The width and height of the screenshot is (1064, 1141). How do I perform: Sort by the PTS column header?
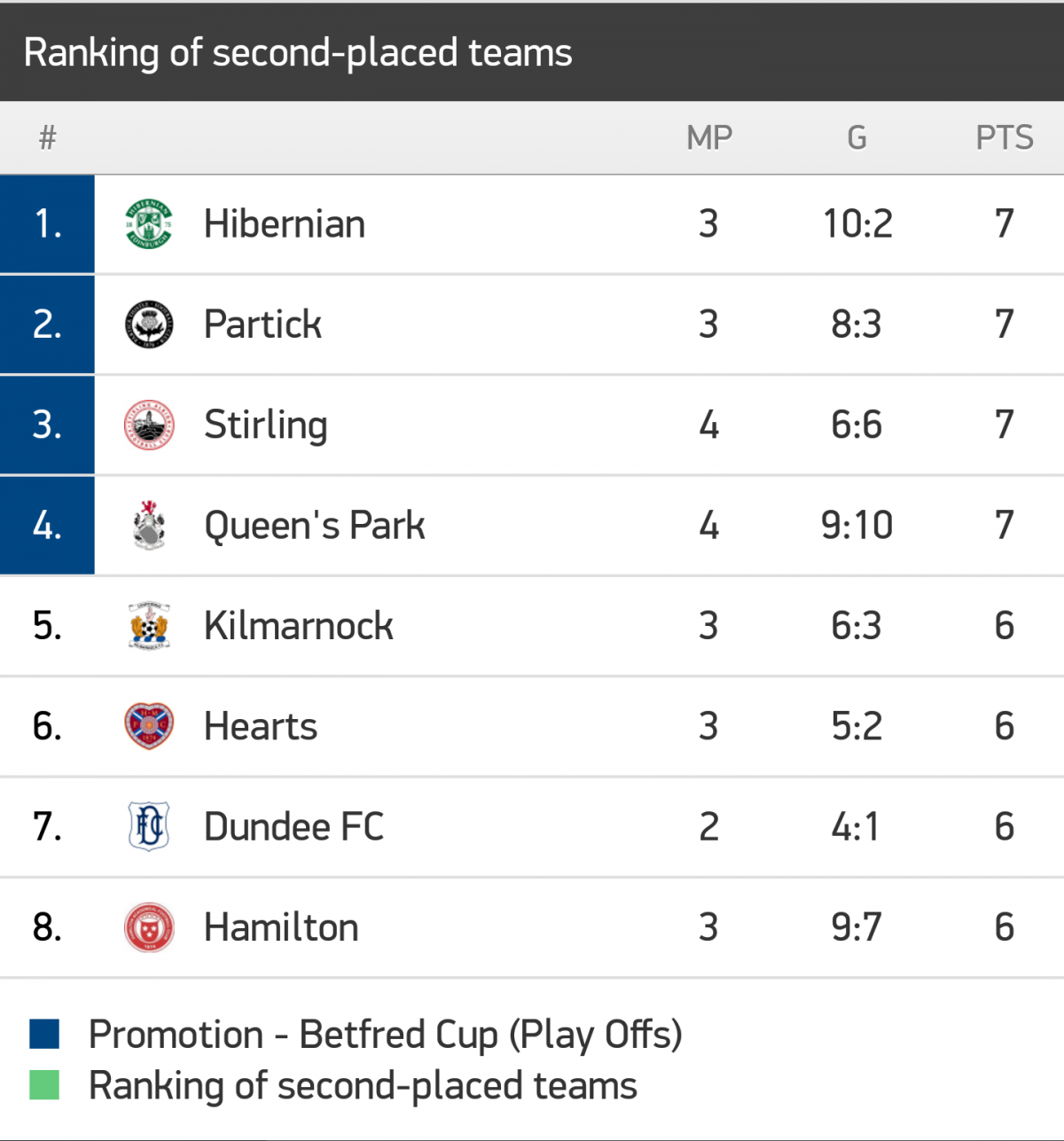[1004, 138]
